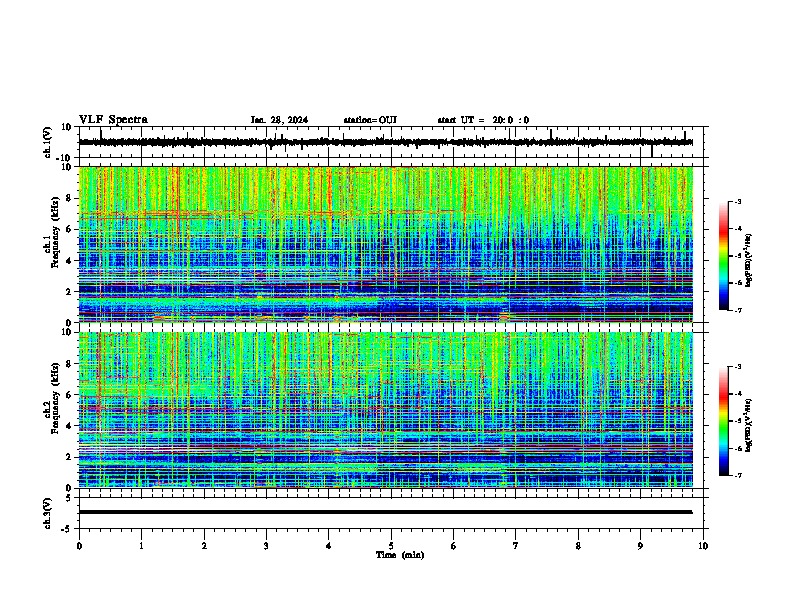792x612 pixels.
Task: Click the "-10" tick on ch.1(V) axis
Action: point(65,158)
